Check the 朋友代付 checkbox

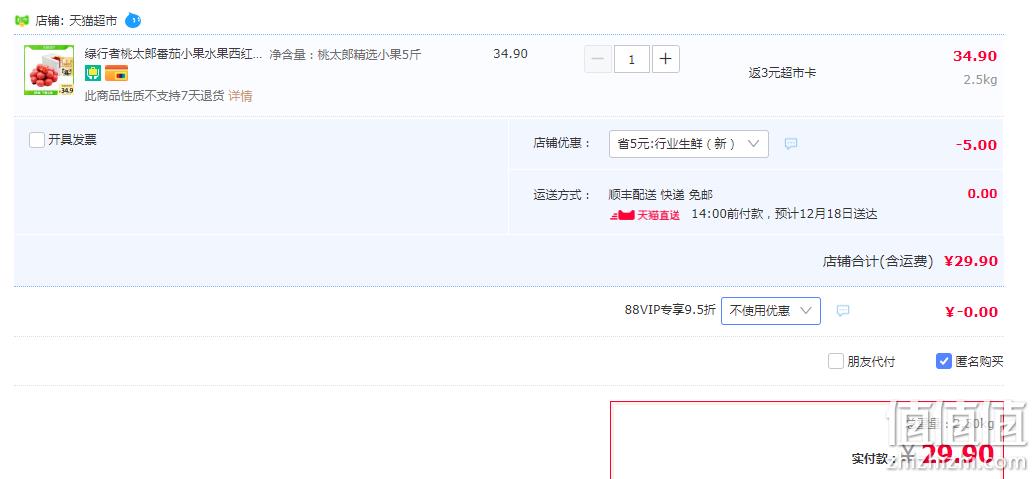click(836, 361)
